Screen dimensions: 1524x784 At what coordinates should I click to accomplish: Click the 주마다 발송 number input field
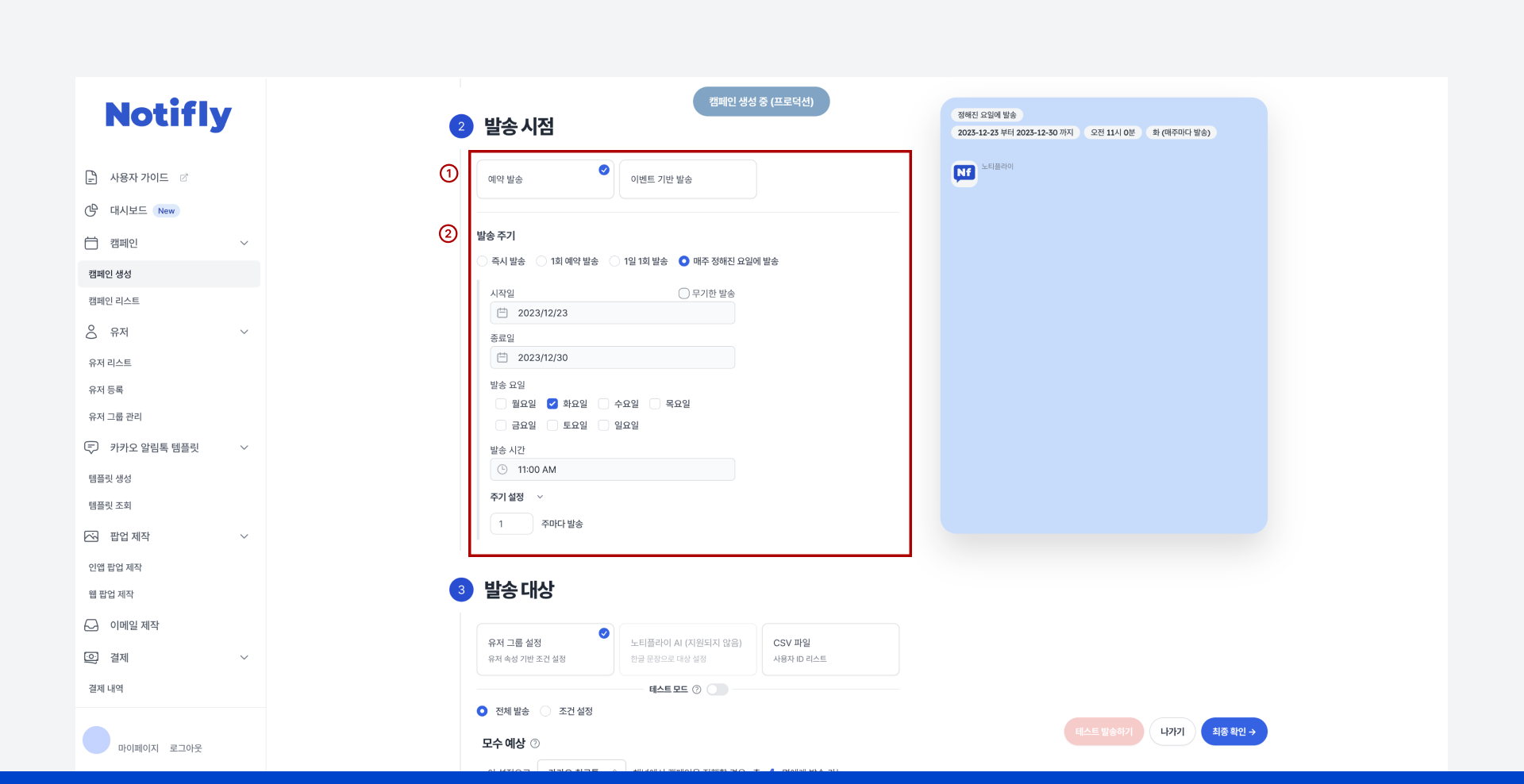click(x=511, y=523)
